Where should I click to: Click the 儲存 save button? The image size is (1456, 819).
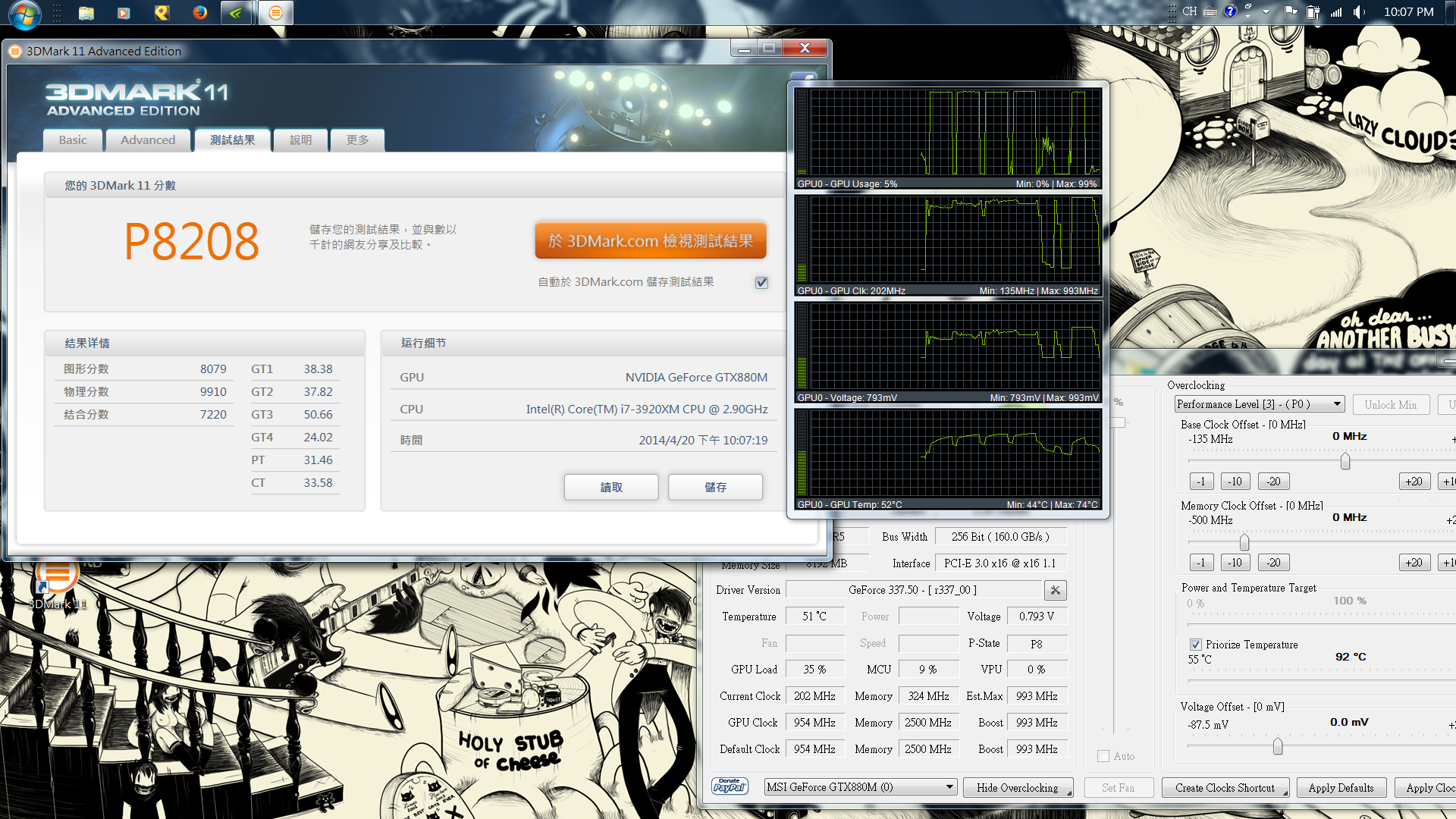click(x=715, y=488)
